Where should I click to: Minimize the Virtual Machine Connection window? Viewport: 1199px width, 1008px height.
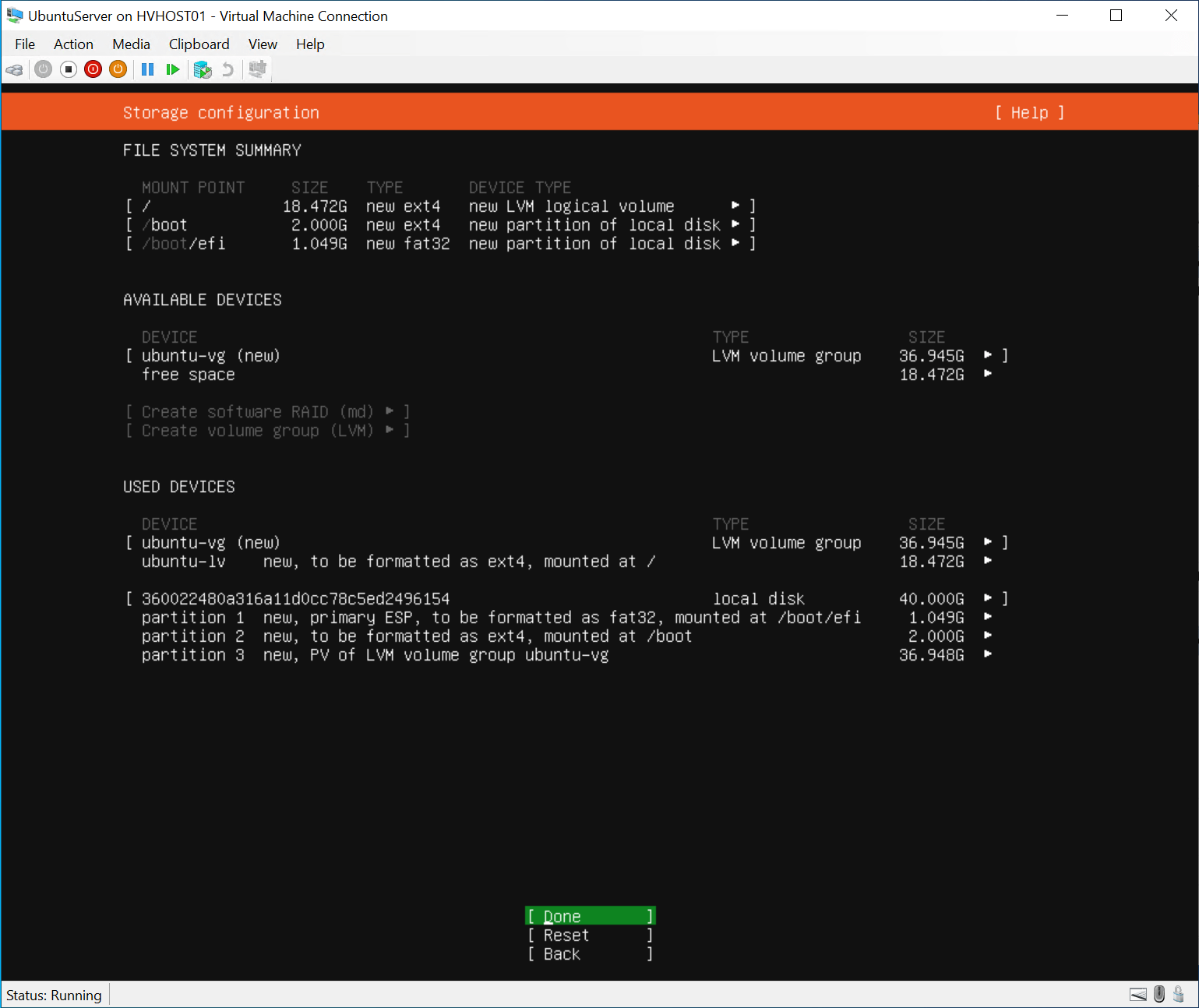coord(1063,16)
